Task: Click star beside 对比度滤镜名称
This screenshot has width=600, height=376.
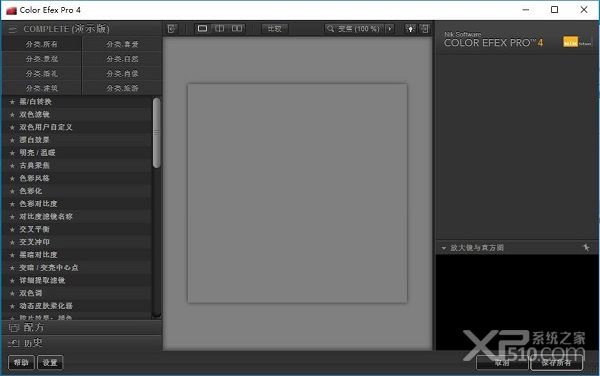Action: coord(12,216)
